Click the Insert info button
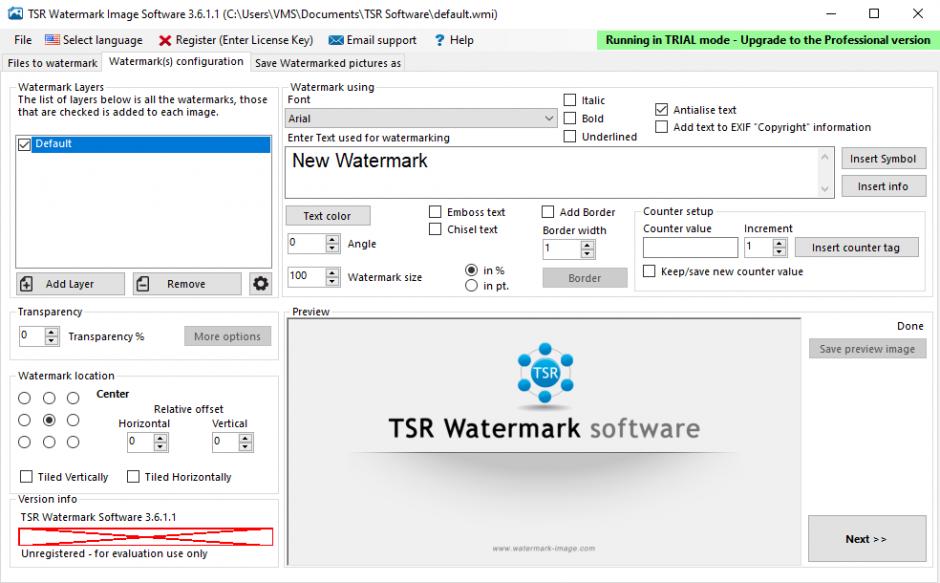The image size is (940, 583). pyautogui.click(x=883, y=187)
